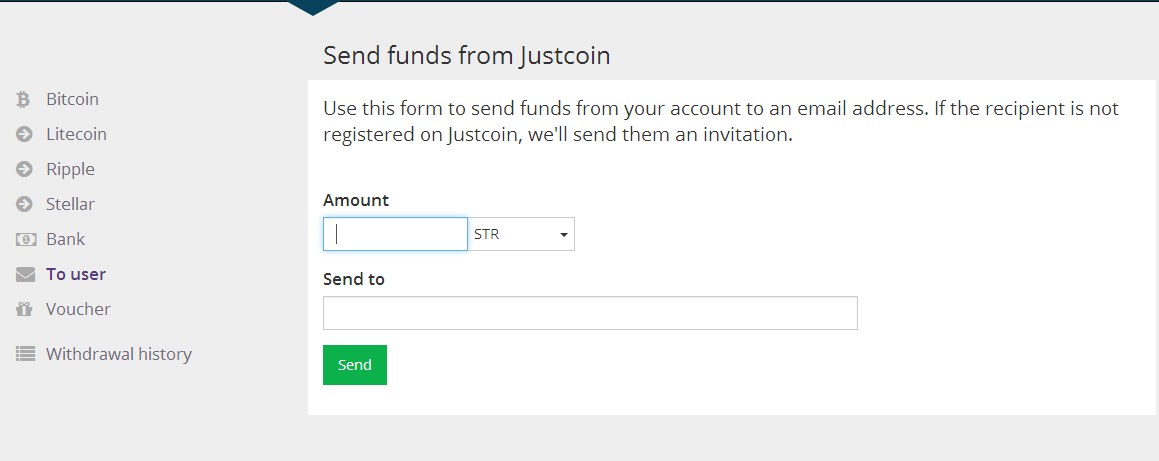Choose the Ripple text link in sidebar
The width and height of the screenshot is (1159, 461).
pyautogui.click(x=70, y=170)
